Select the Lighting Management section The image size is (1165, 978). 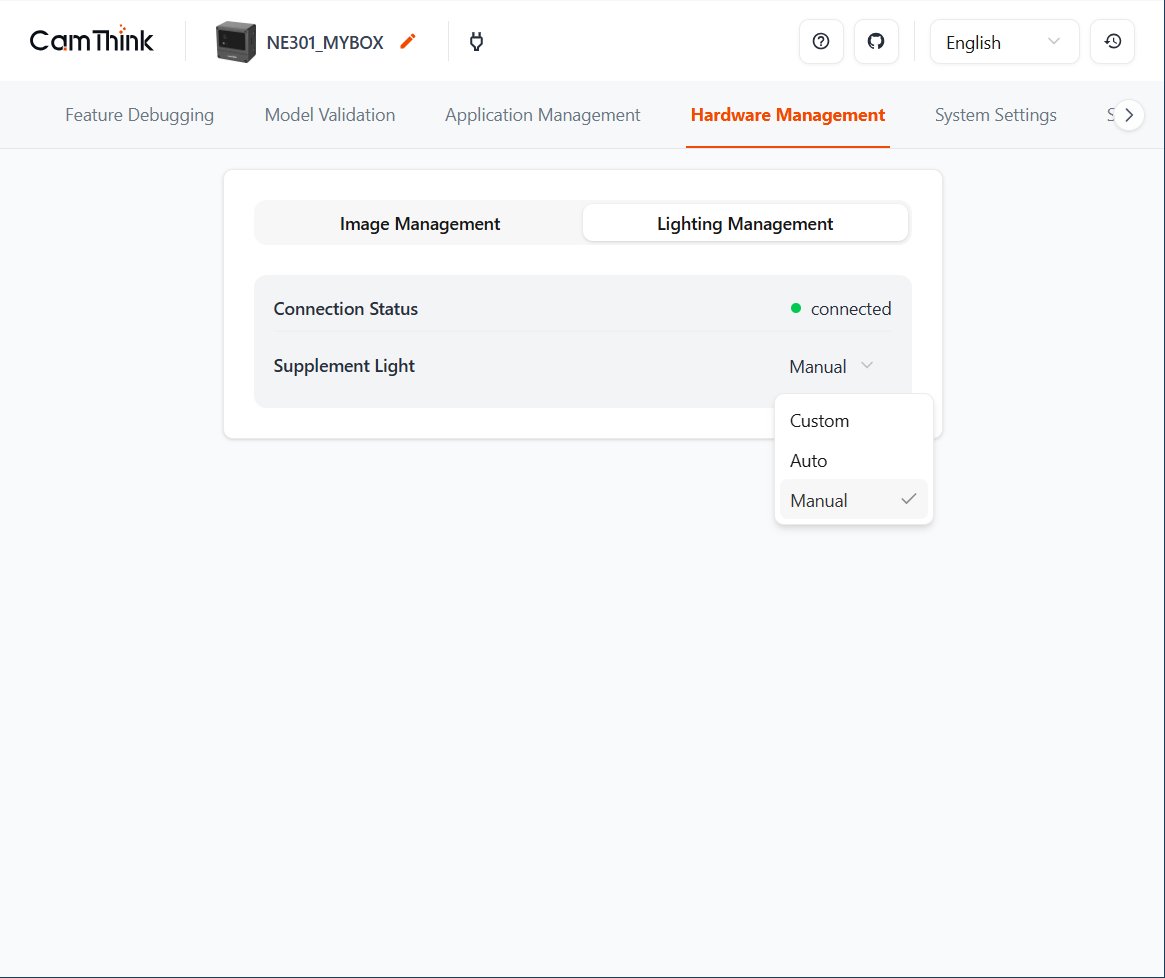click(745, 224)
